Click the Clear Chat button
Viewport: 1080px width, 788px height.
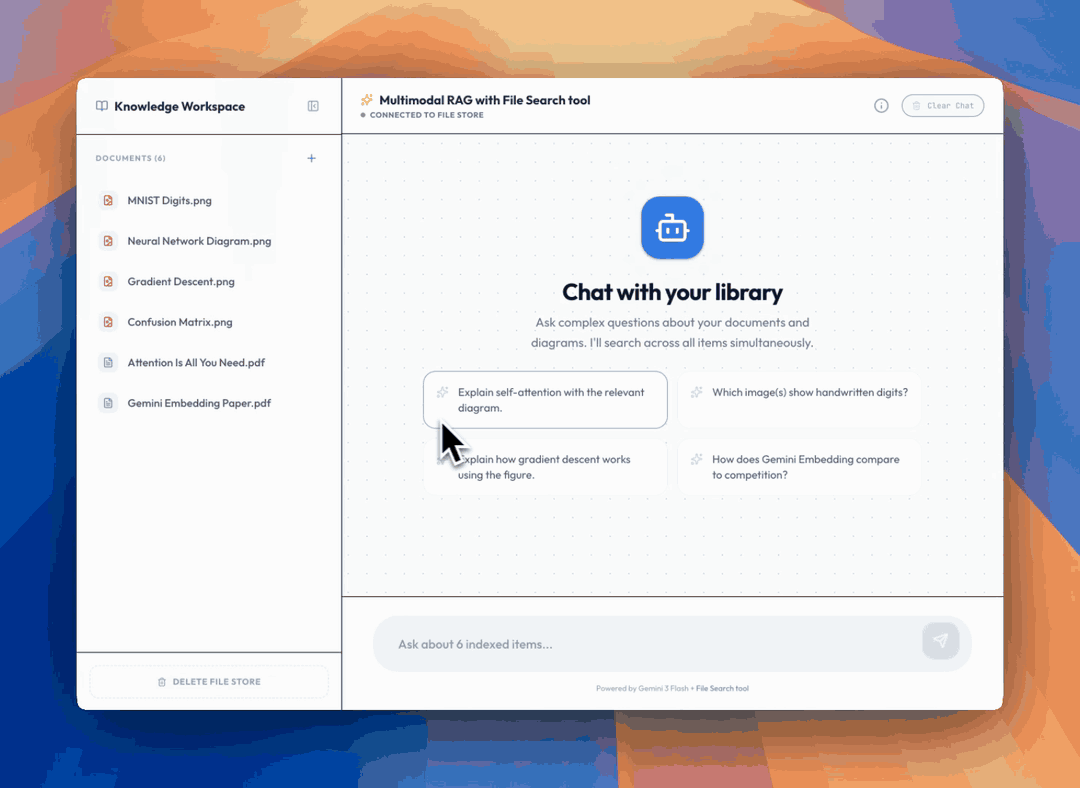pyautogui.click(x=942, y=105)
